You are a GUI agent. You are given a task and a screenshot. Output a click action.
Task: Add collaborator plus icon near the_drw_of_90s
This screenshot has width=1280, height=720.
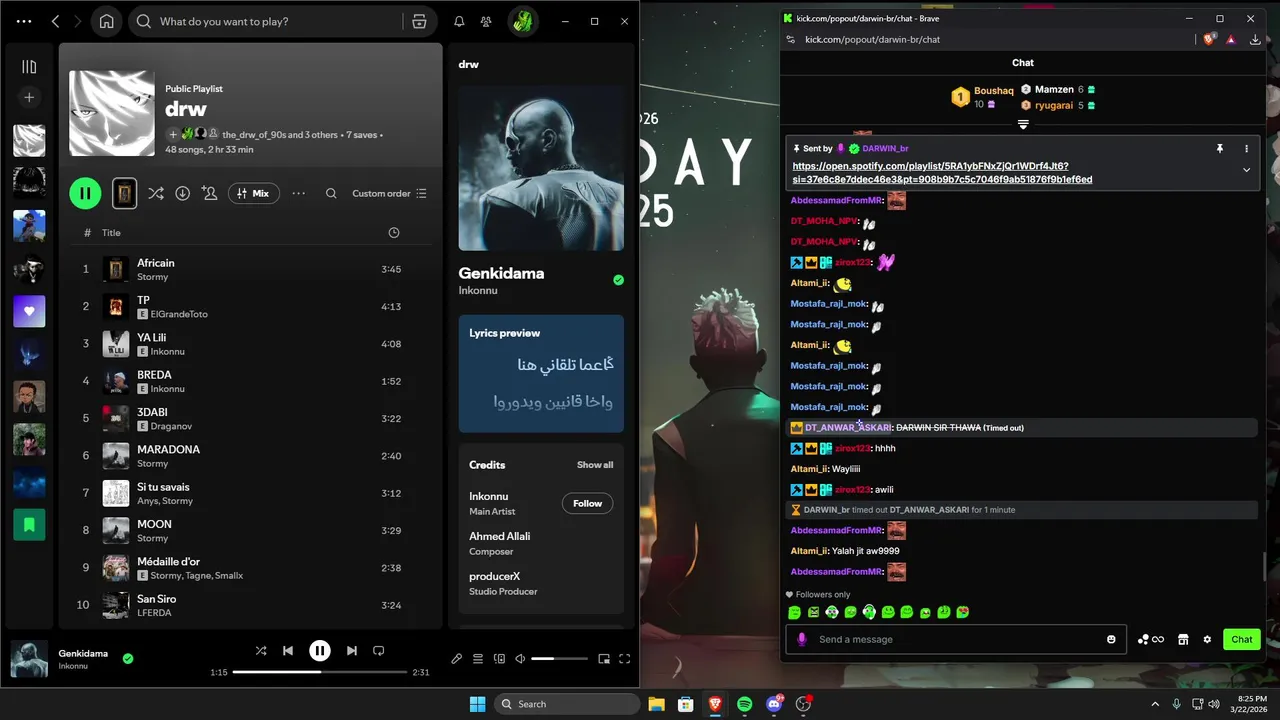(x=172, y=134)
